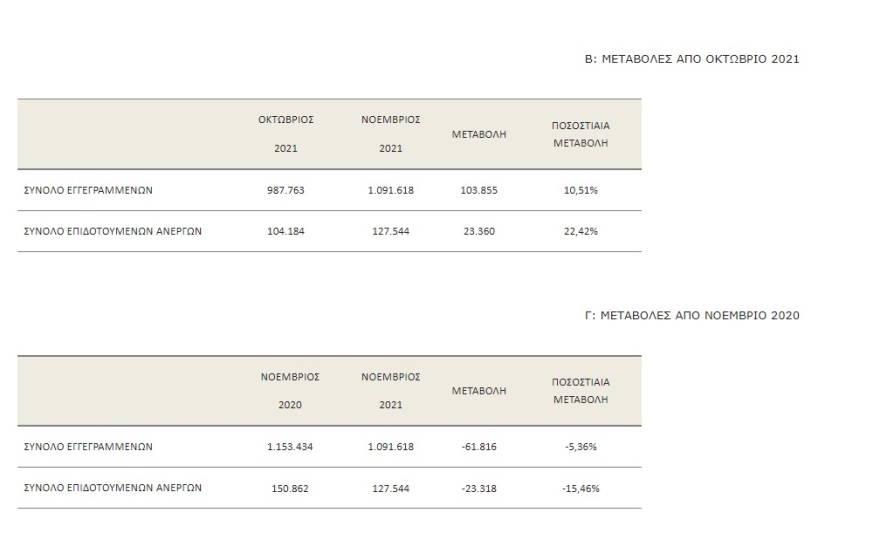Screen dimensions: 880x547
Task: Click the percentage 22,42%
Action: click(x=581, y=231)
